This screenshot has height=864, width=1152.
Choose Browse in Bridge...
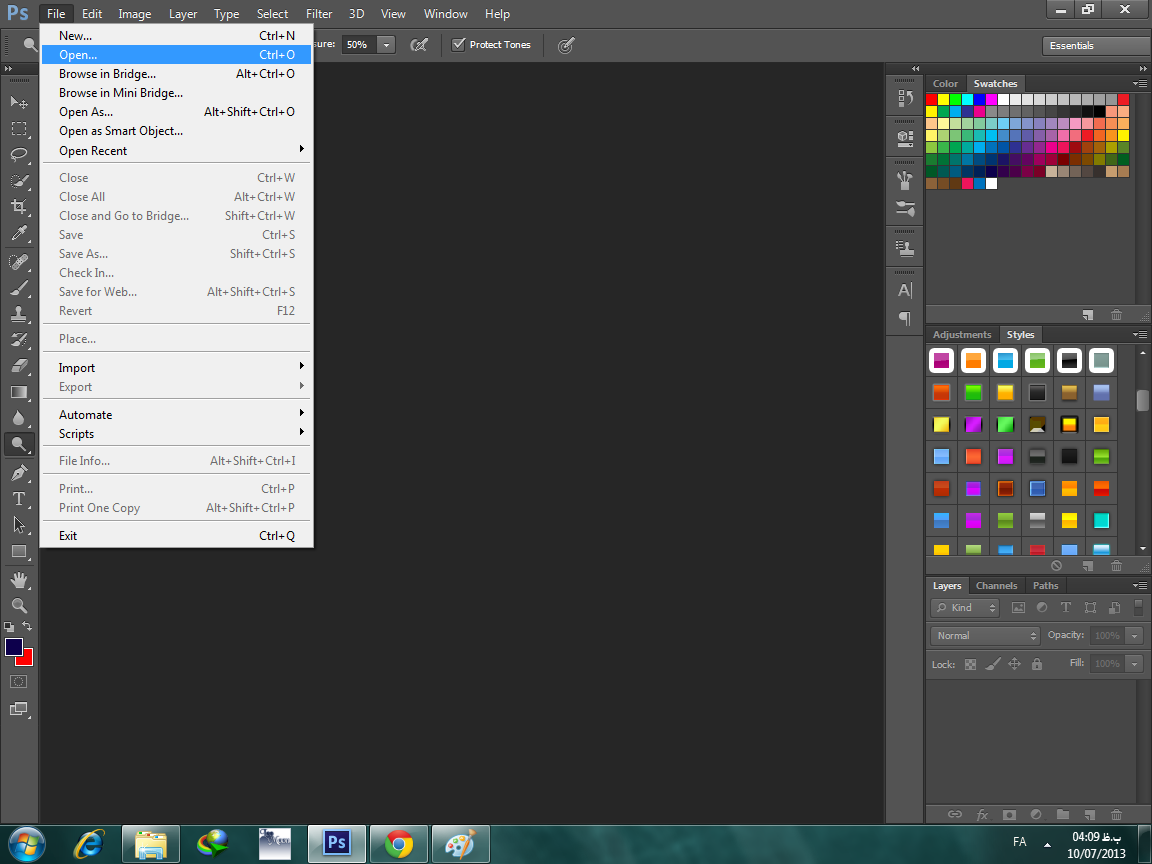176,73
